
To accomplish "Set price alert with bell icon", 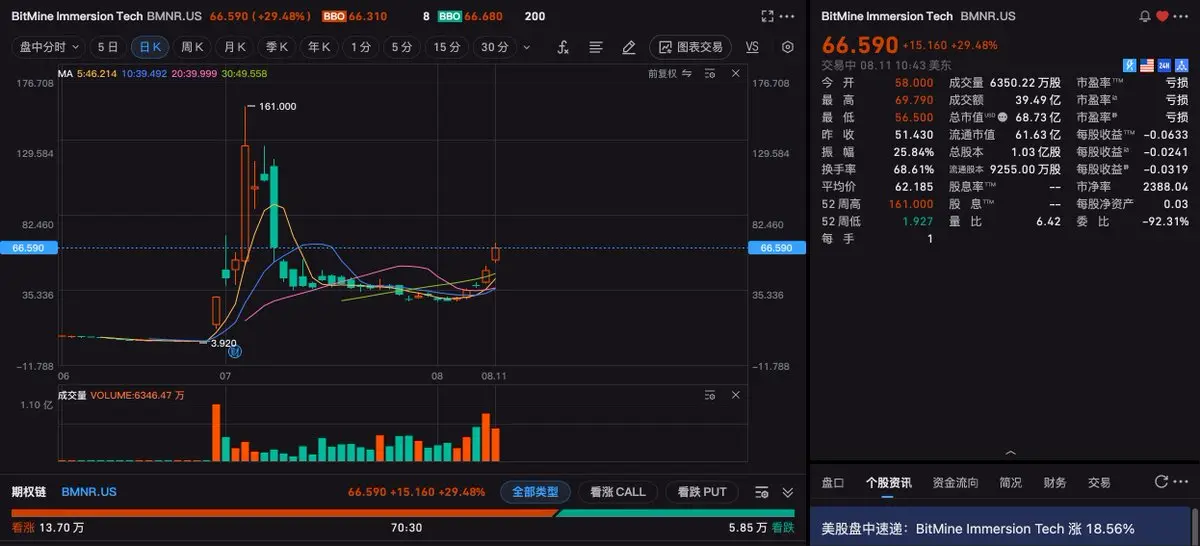I will (x=1145, y=16).
